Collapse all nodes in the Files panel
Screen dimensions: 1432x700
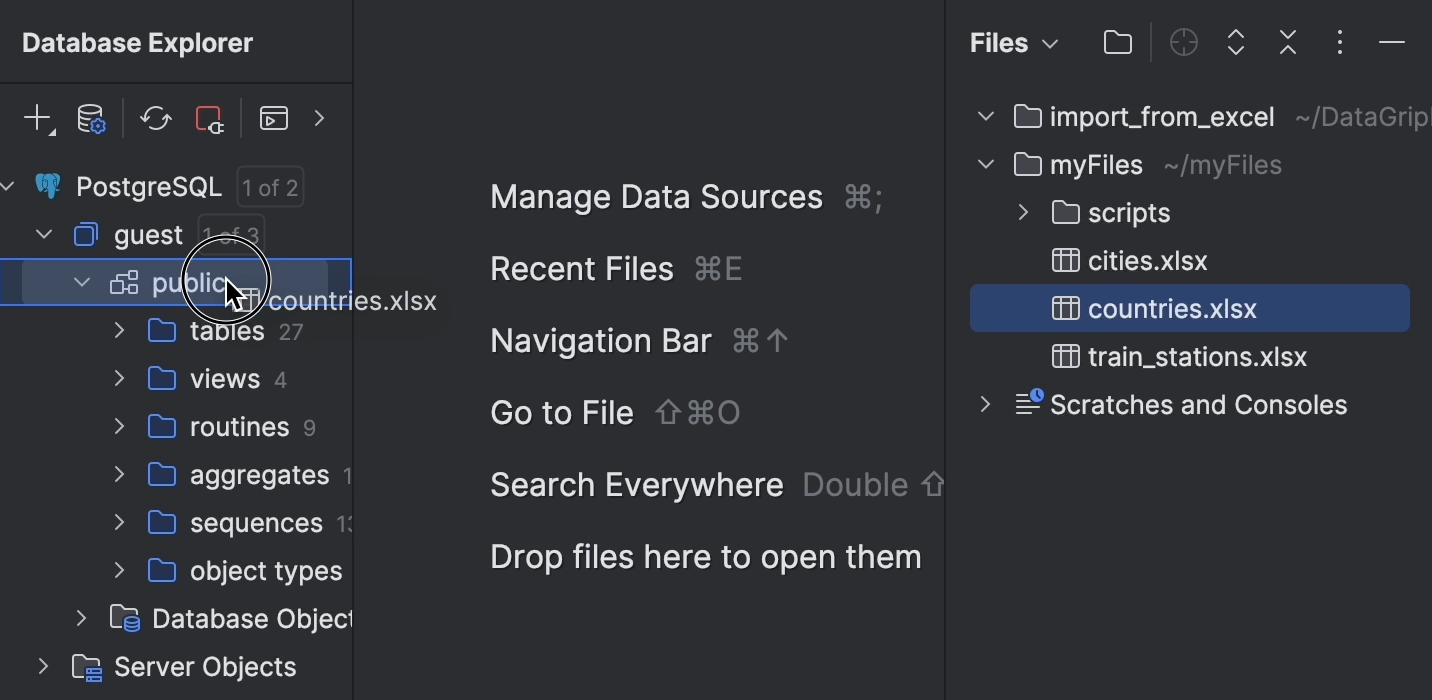coord(1287,42)
